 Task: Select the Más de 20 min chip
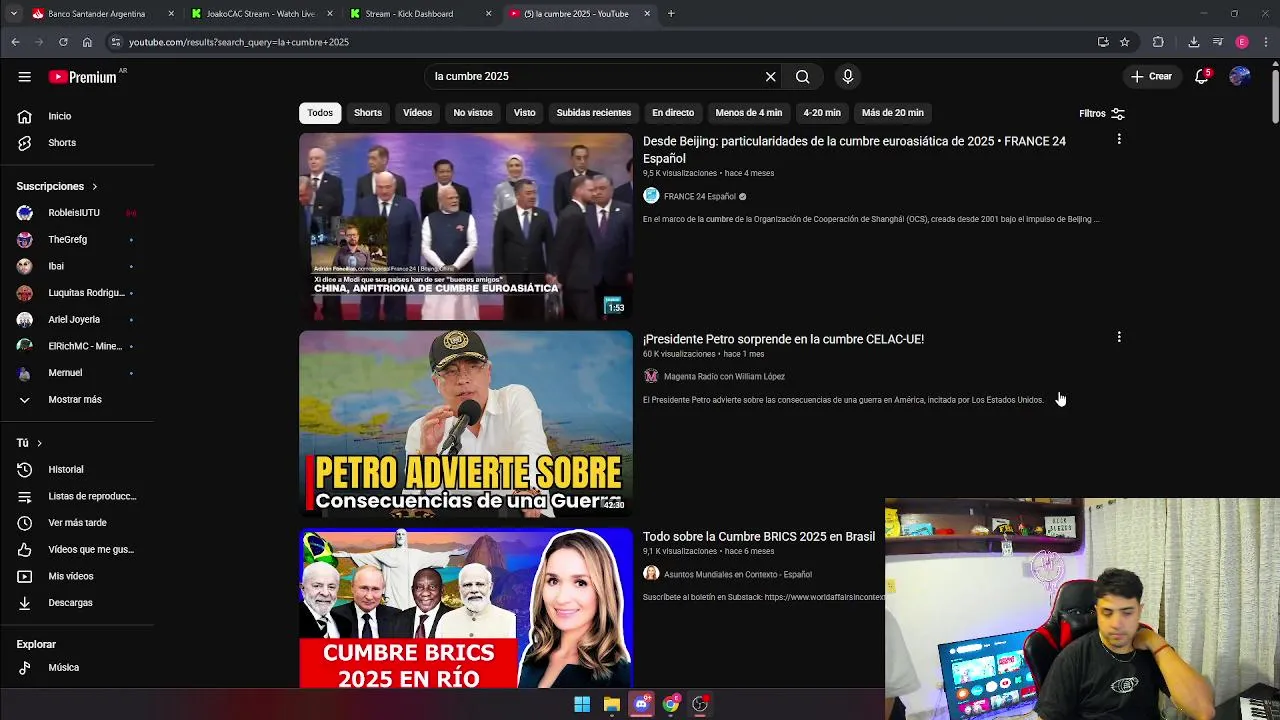click(893, 113)
